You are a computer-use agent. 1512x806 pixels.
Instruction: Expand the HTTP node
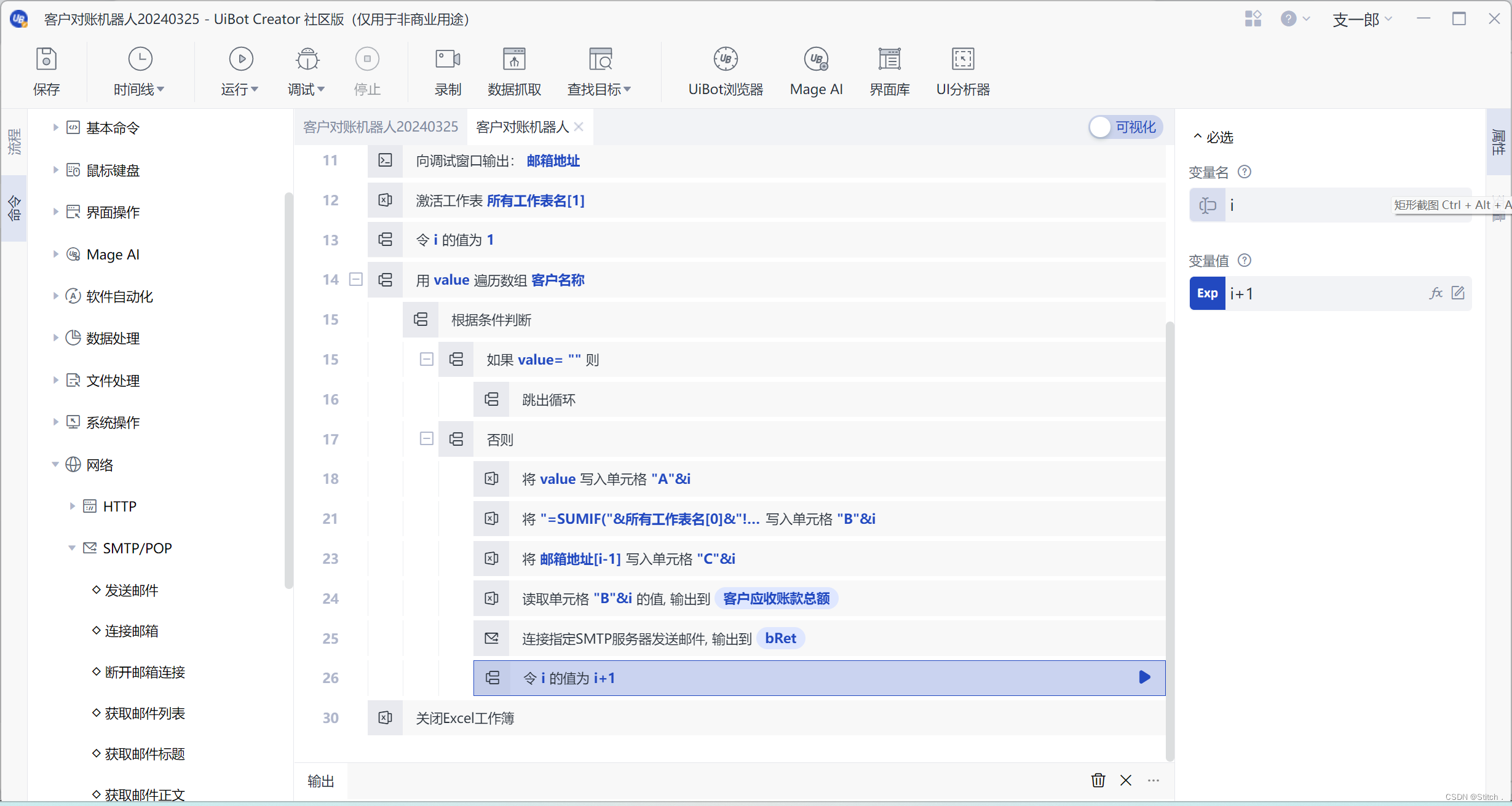pos(72,507)
